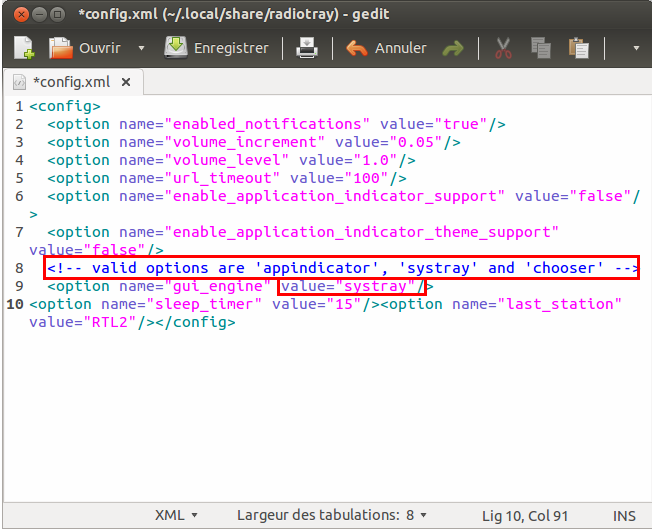Viewport: 652px width, 529px height.
Task: Click the value="100" text on line 5
Action: pos(339,178)
